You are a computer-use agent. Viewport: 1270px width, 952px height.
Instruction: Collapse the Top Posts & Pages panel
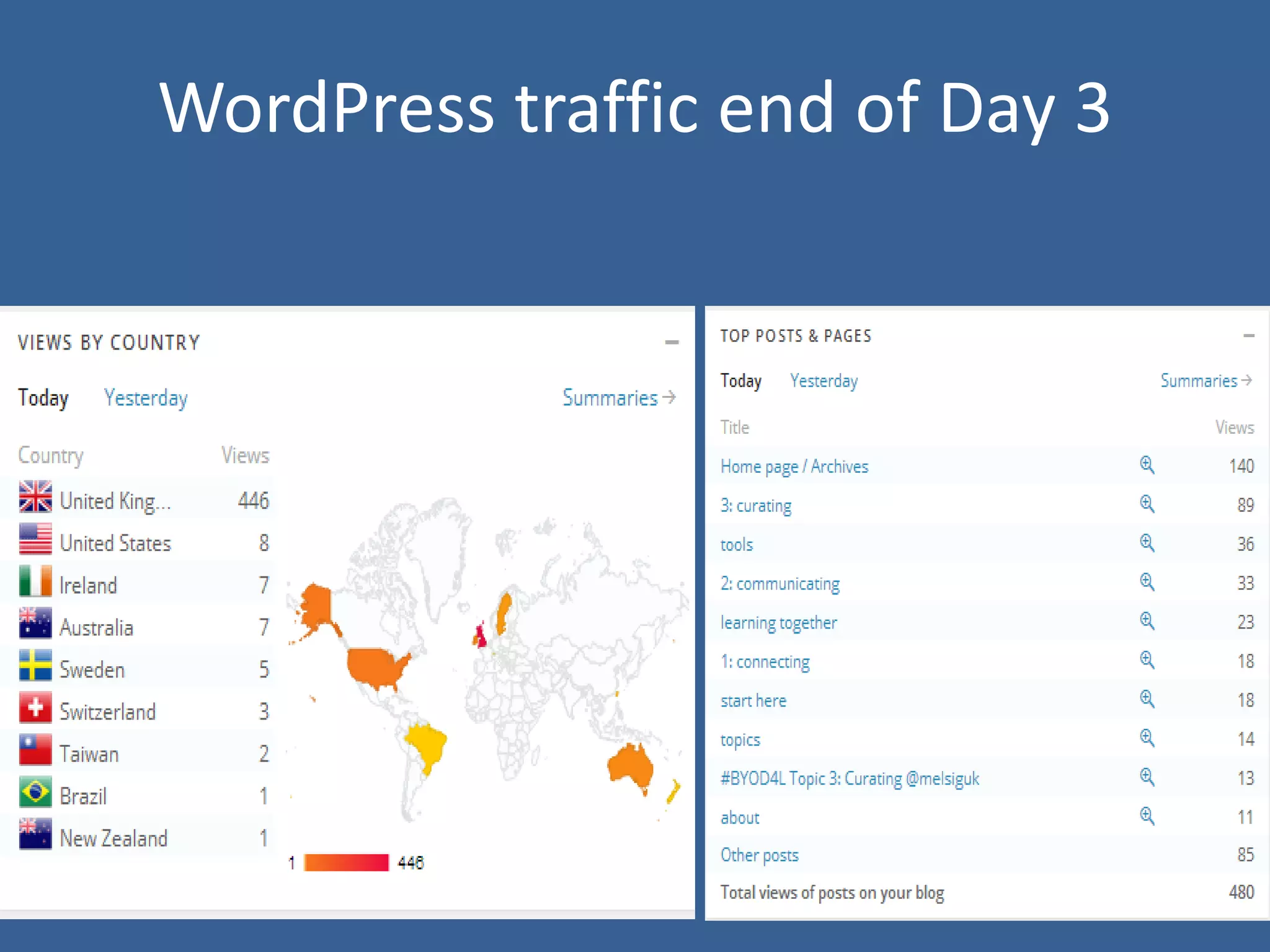click(x=1248, y=336)
